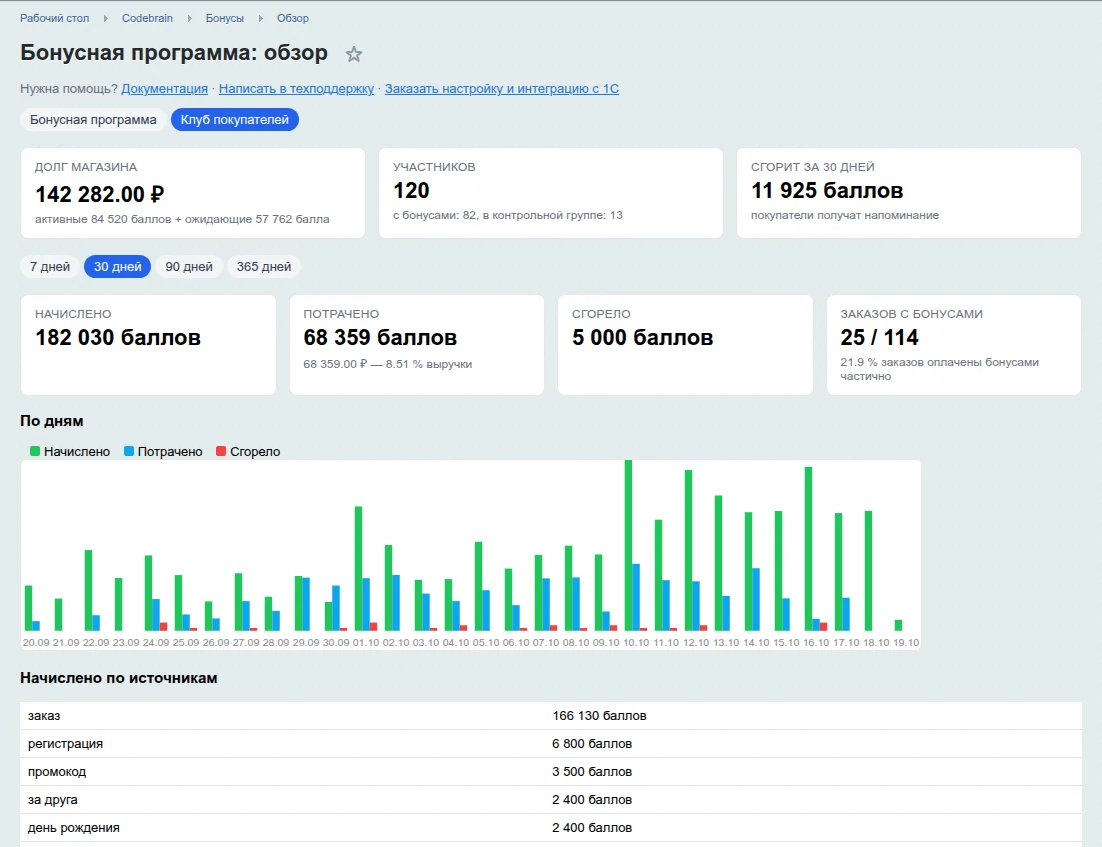Click breadcrumb arrow after Codebrain
The width and height of the screenshot is (1102, 847).
[x=189, y=18]
